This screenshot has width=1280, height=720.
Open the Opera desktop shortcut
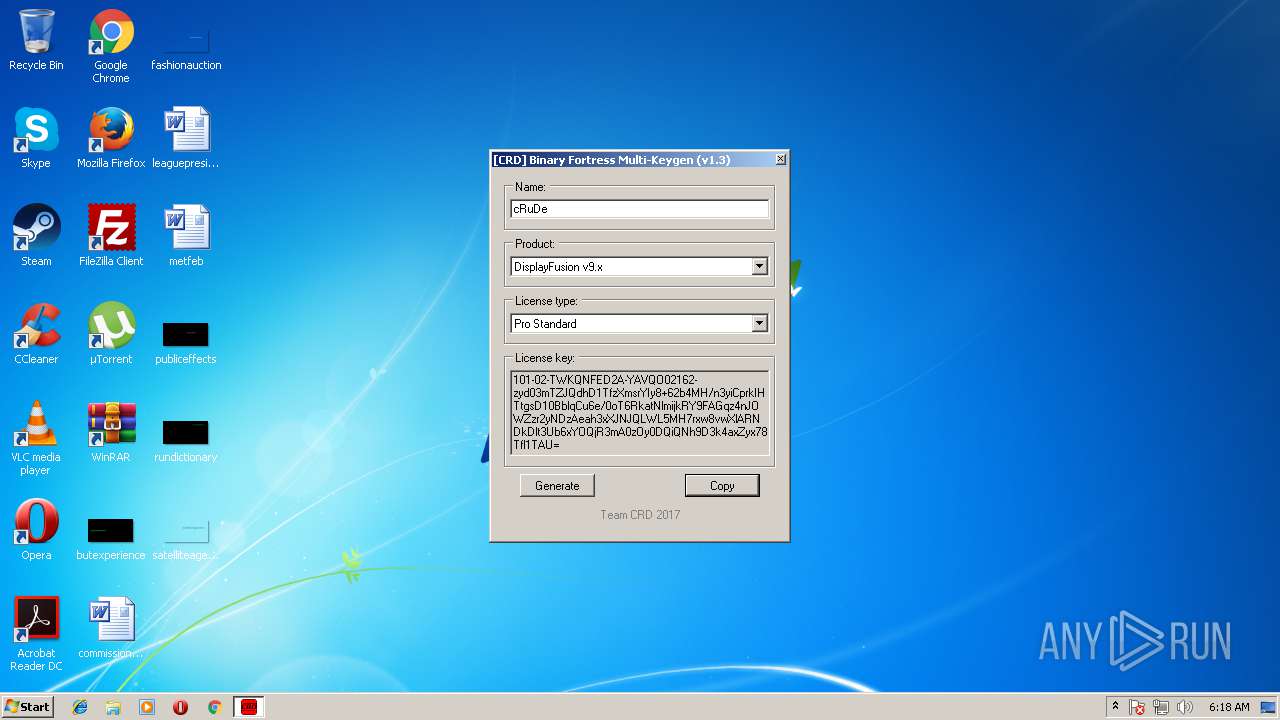coord(36,531)
